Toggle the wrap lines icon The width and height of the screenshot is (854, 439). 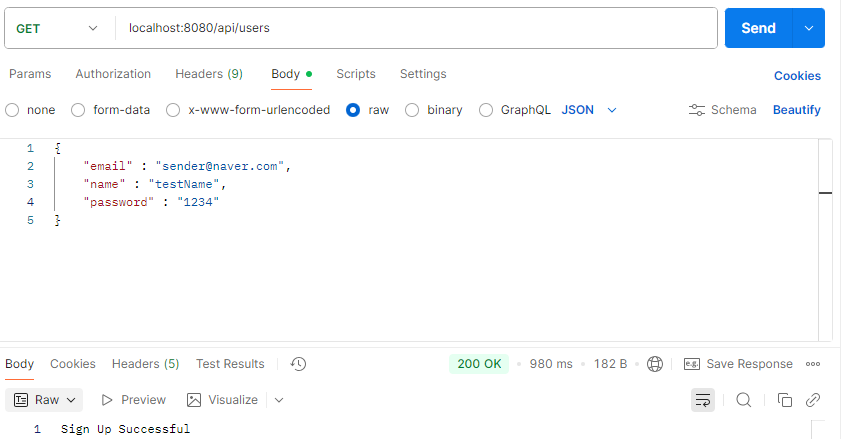[x=703, y=400]
